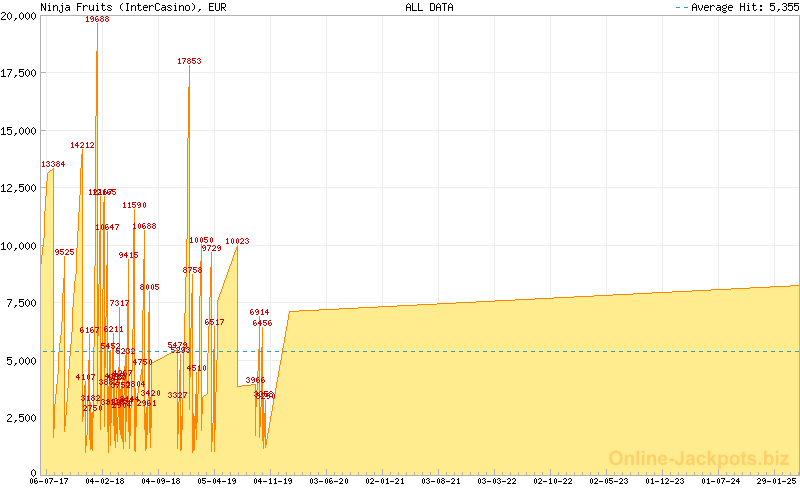Viewport: 800px width, 490px height.
Task: Click the Ninja Fruits (InterCasino) chart title
Action: pos(132,7)
